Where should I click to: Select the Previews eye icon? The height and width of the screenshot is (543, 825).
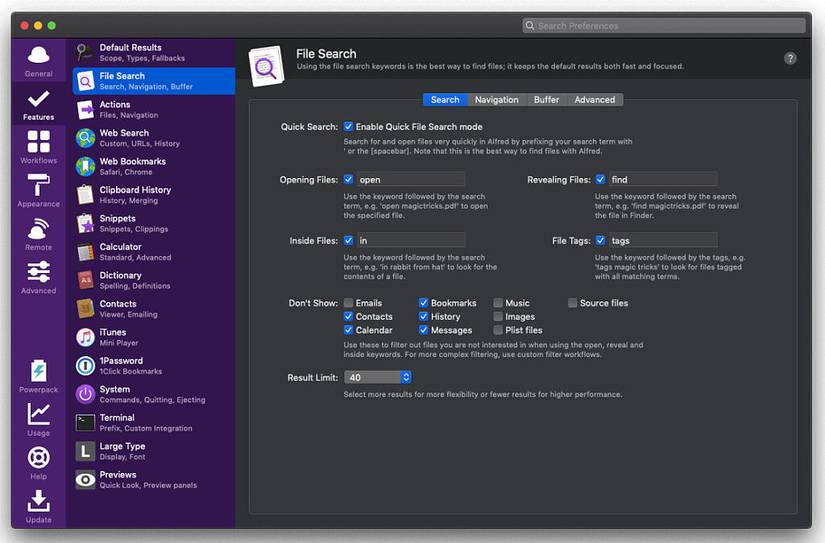click(85, 479)
